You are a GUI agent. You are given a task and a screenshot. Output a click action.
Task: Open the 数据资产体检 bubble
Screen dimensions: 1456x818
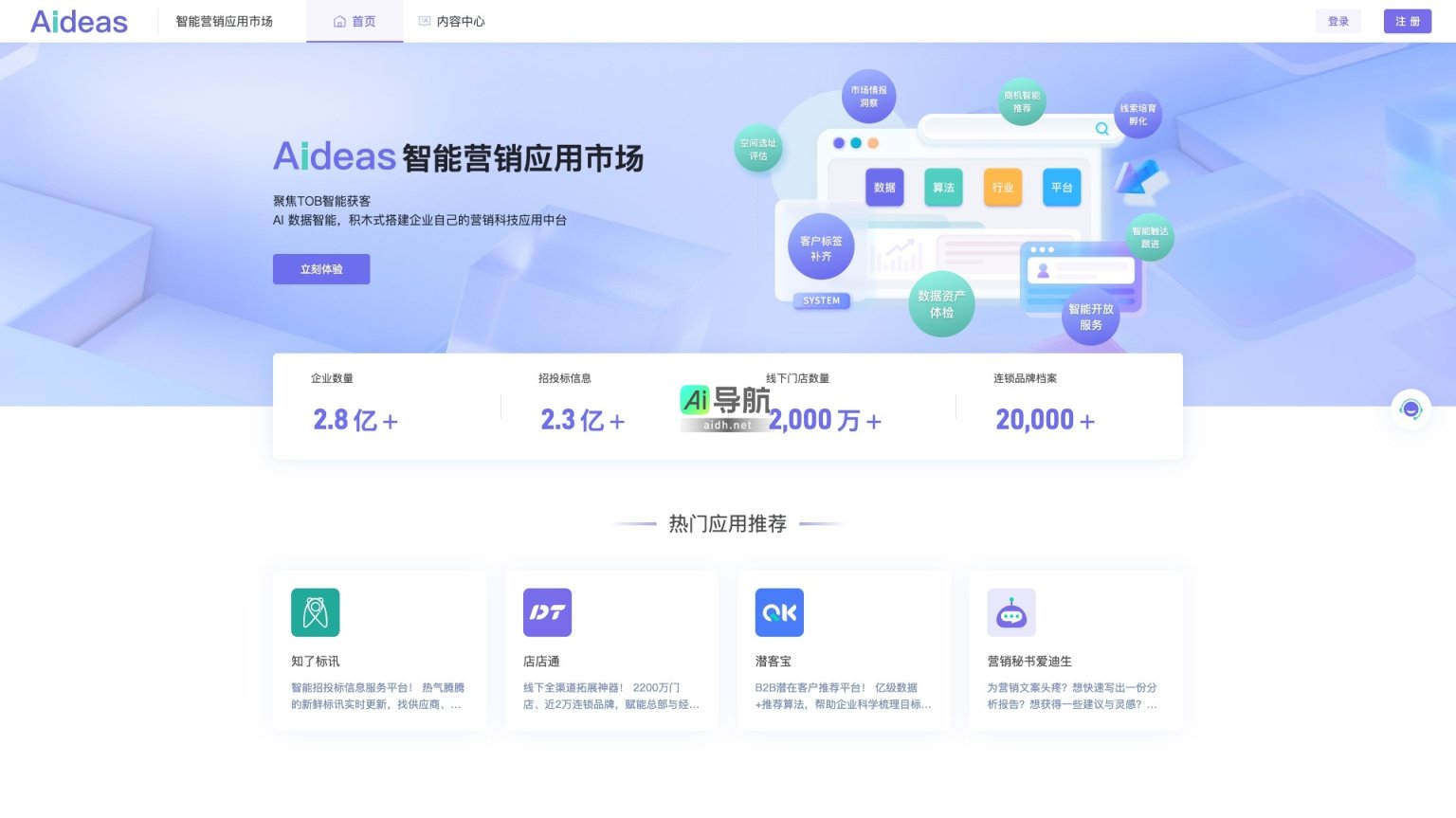(942, 303)
